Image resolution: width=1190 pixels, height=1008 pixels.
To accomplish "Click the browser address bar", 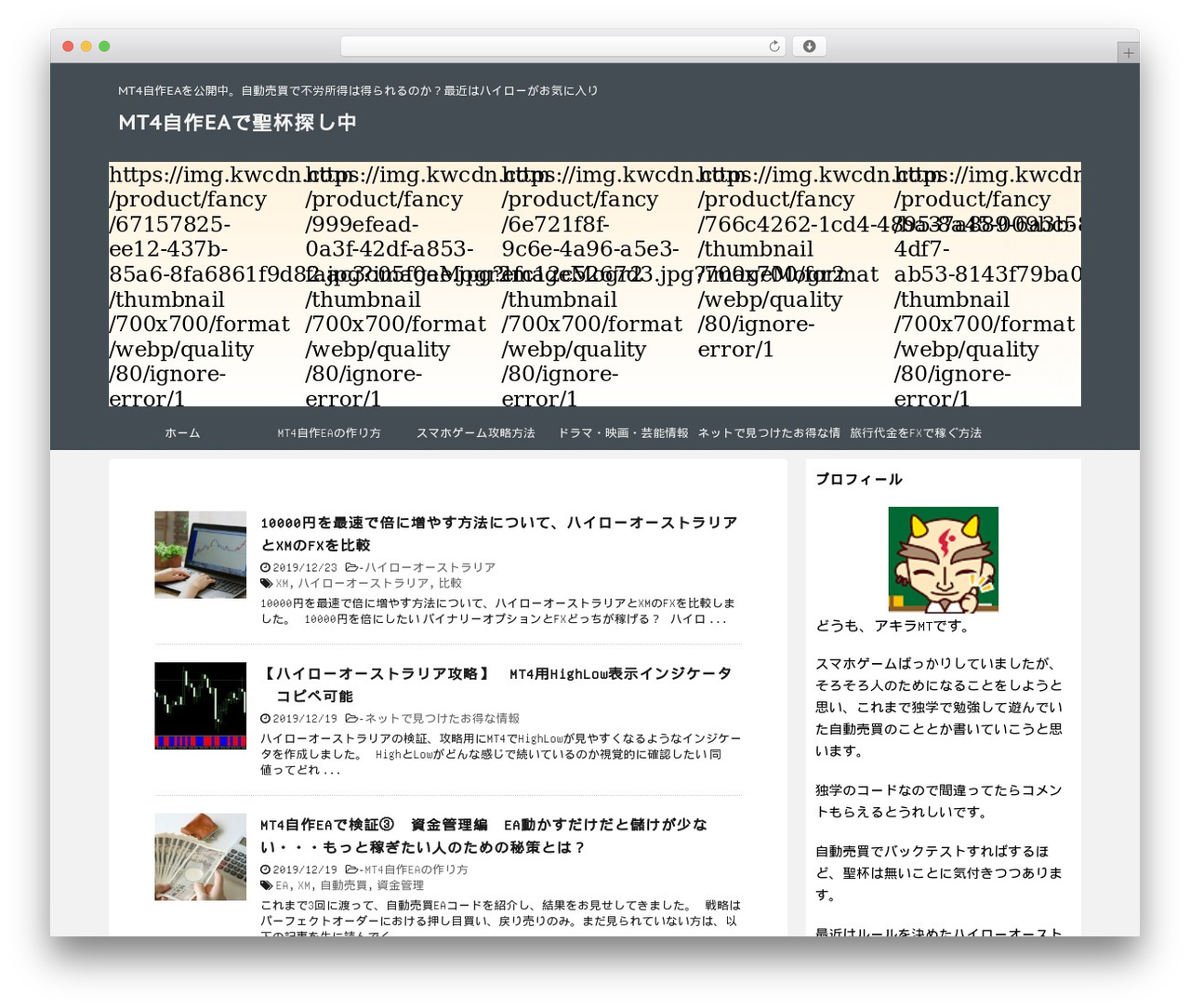I will coord(562,46).
